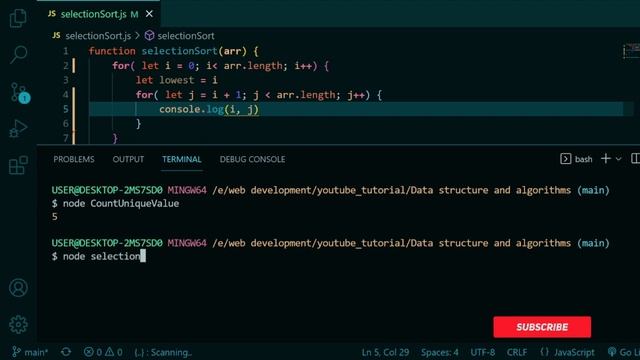The width and height of the screenshot is (640, 360).
Task: Synchronize changes with the sync icon
Action: pyautogui.click(x=66, y=352)
